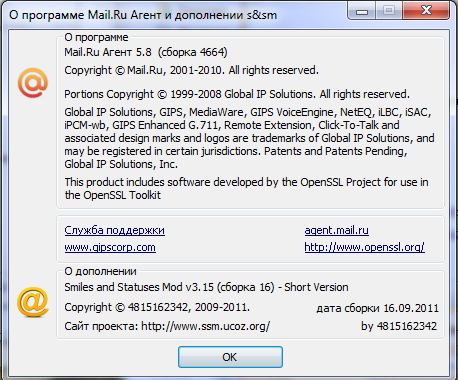Click the yellow @ add-on icon
The image size is (458, 380).
33,302
